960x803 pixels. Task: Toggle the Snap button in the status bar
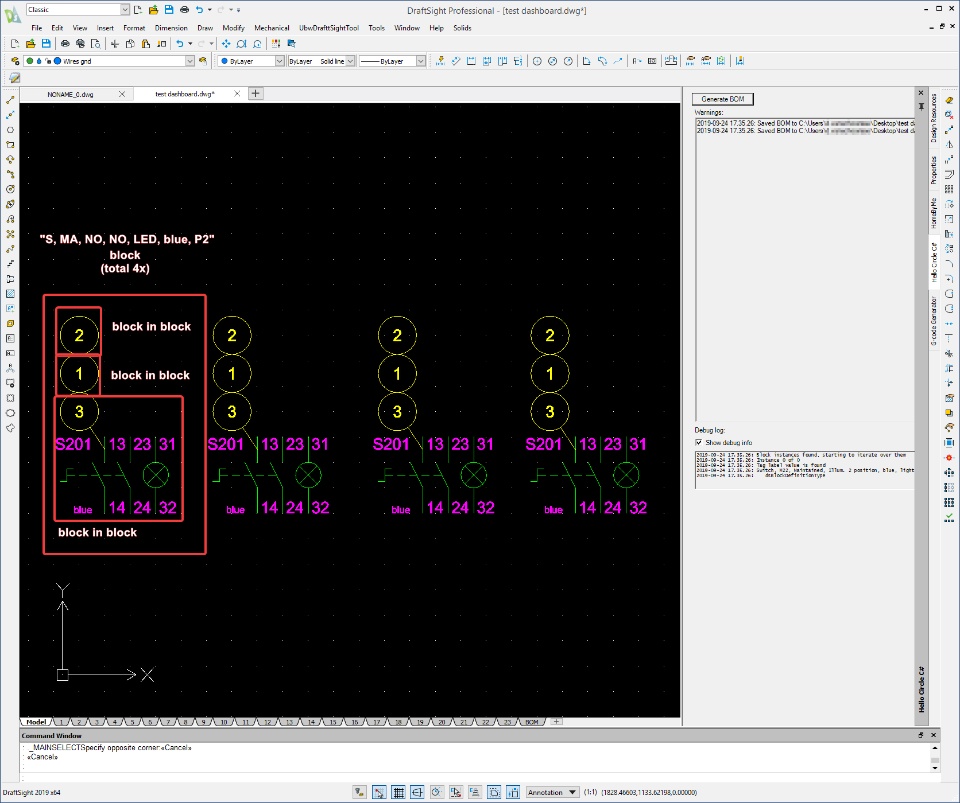[379, 792]
